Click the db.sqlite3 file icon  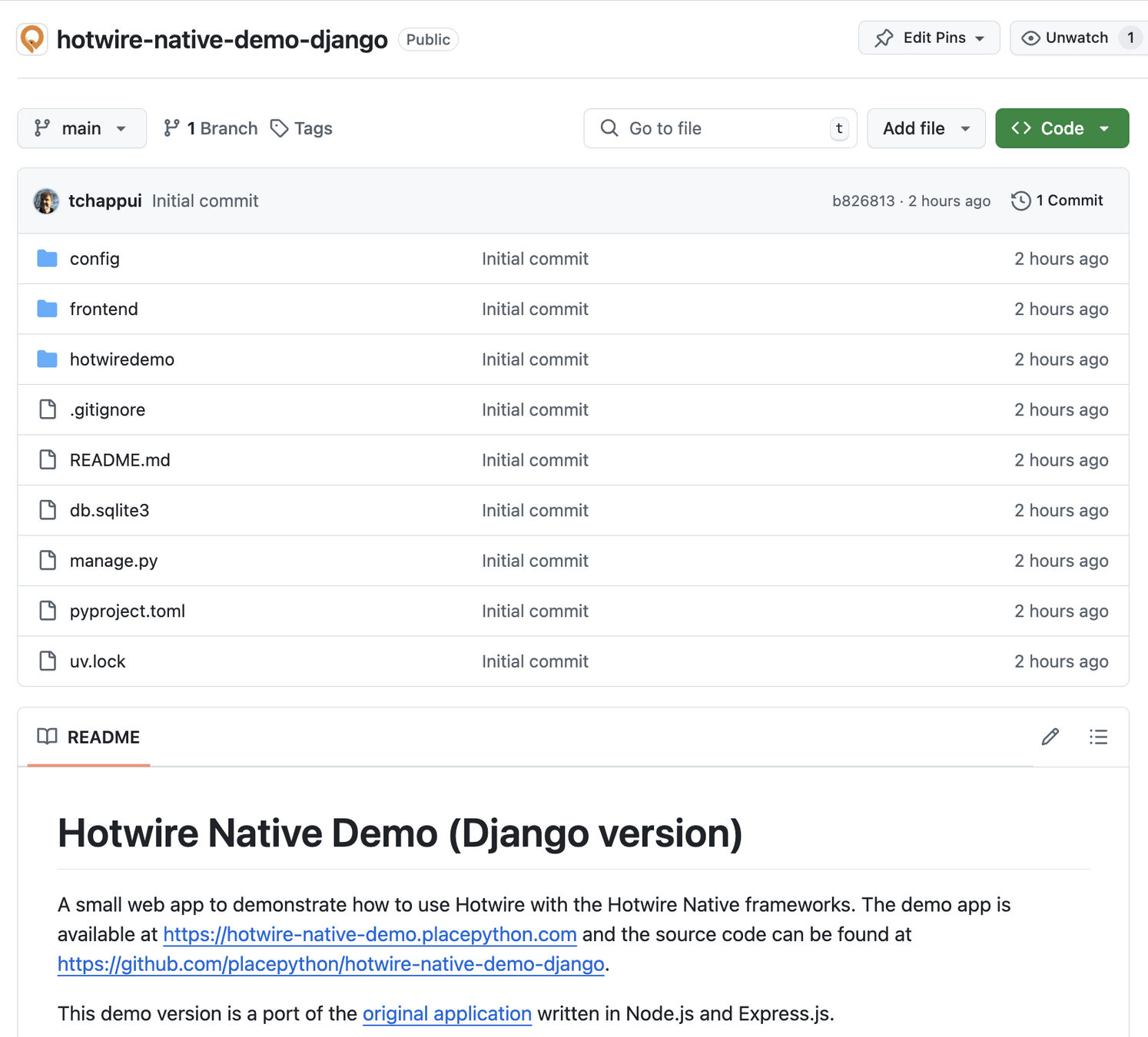click(x=48, y=510)
